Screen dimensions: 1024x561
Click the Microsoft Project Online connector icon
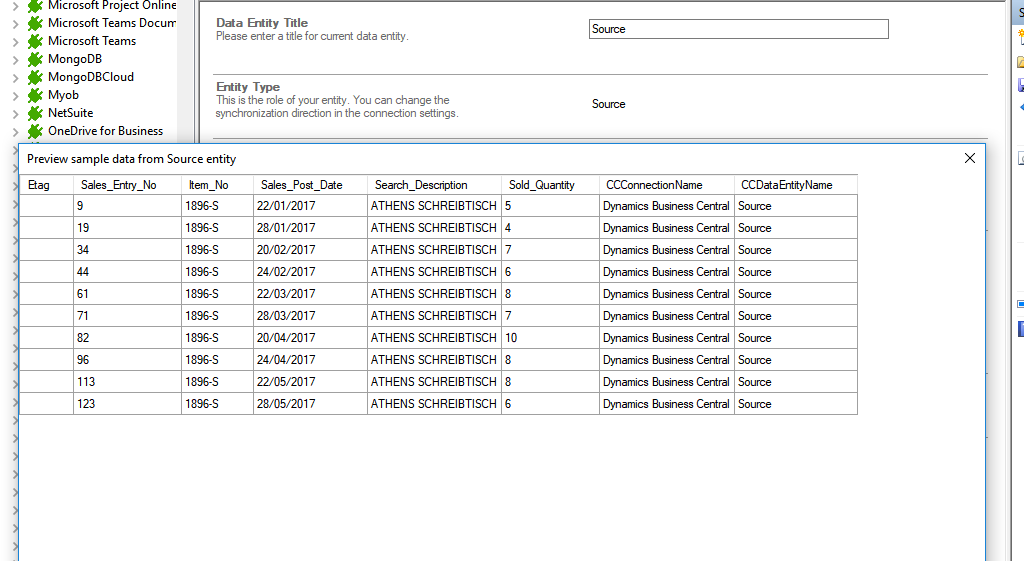[35, 6]
